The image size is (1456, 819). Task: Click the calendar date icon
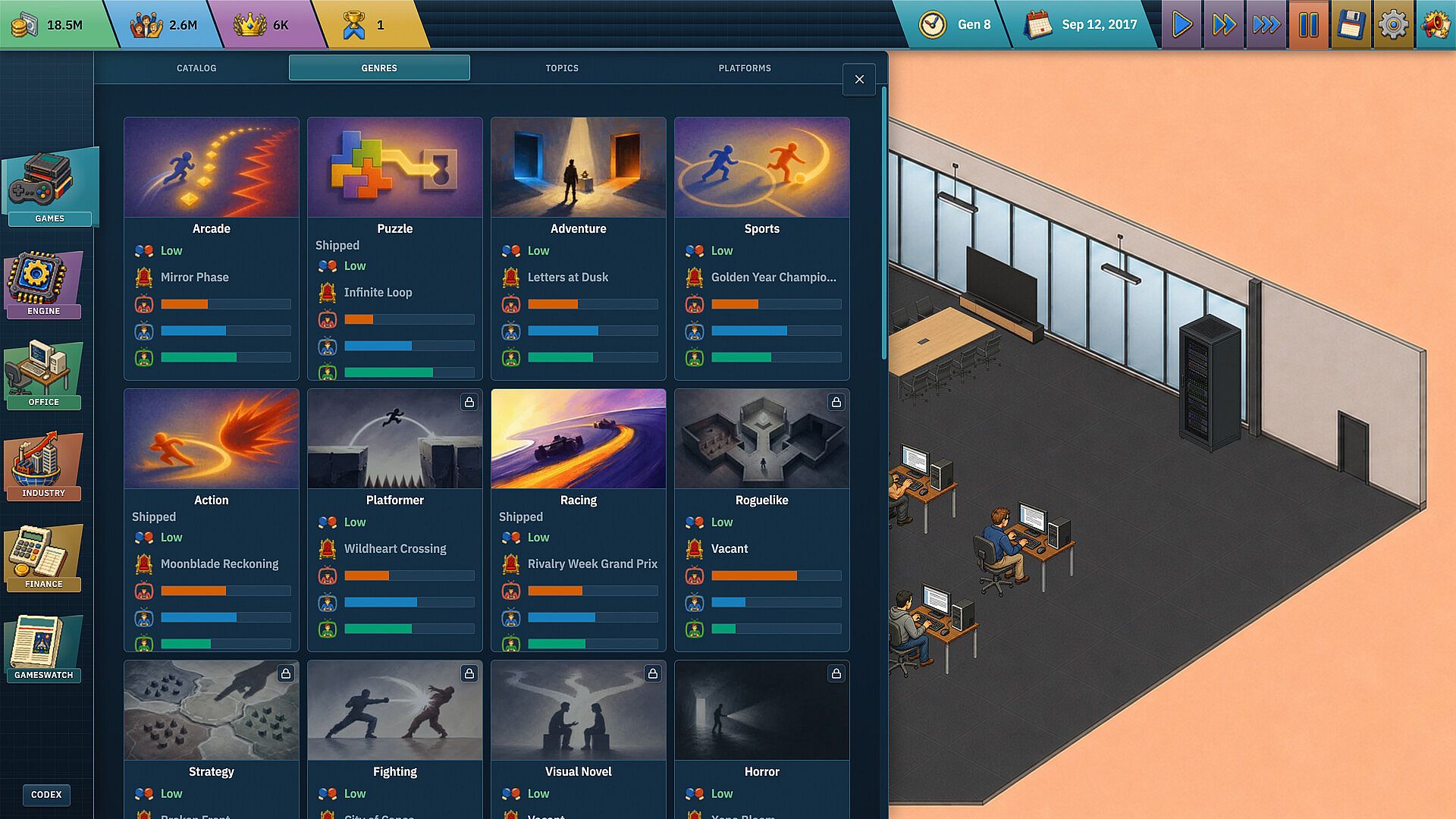point(1038,25)
